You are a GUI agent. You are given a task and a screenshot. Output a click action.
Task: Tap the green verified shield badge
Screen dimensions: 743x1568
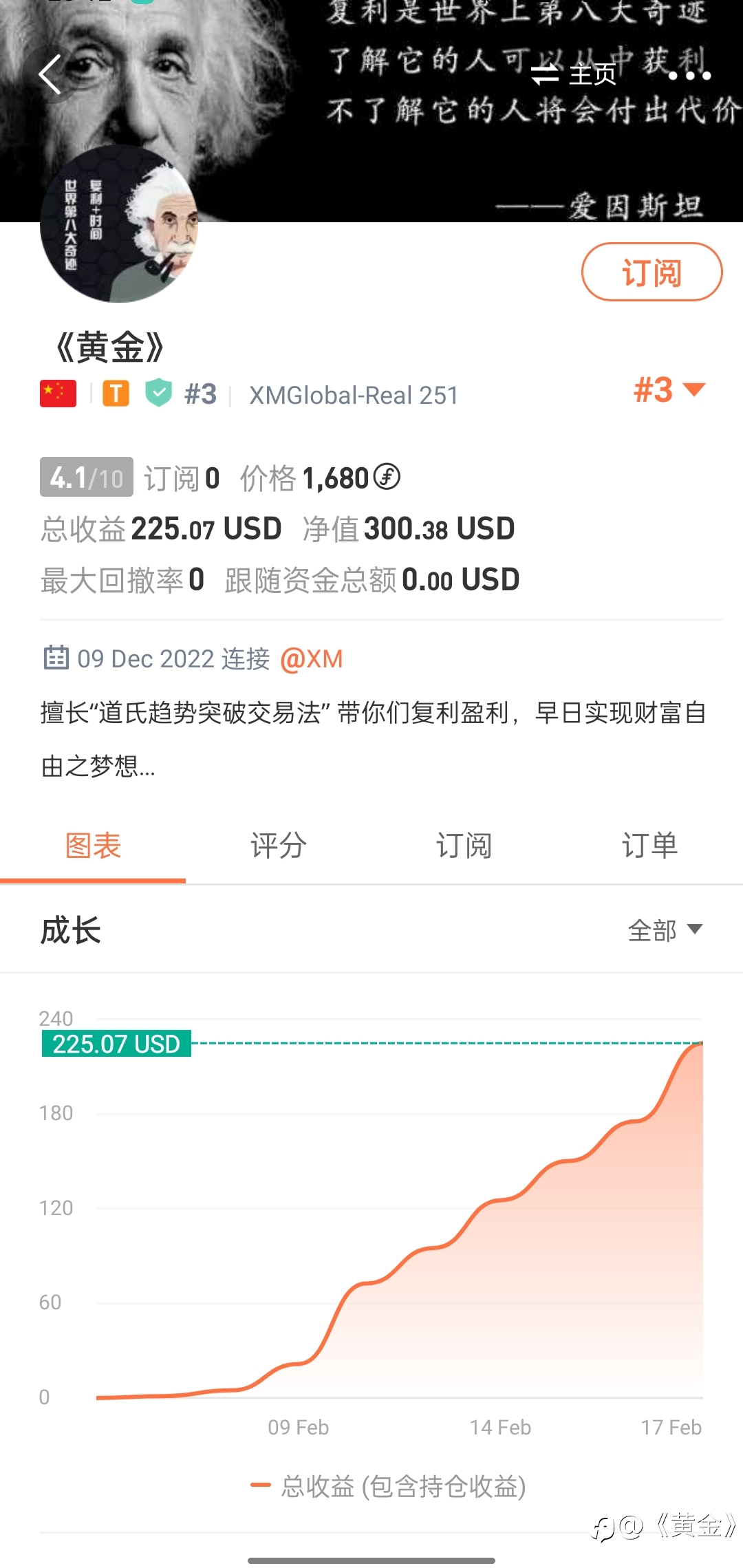[159, 393]
